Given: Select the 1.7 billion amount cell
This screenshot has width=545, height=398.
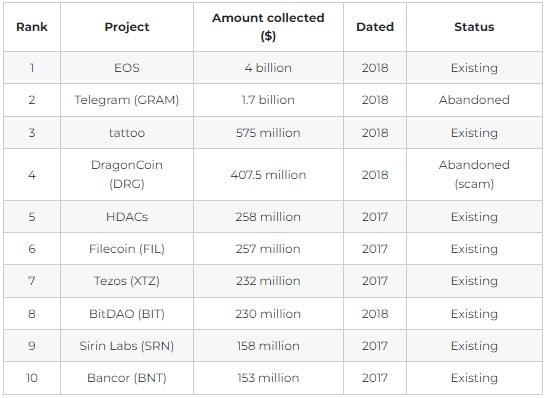Looking at the screenshot, I should coord(268,100).
